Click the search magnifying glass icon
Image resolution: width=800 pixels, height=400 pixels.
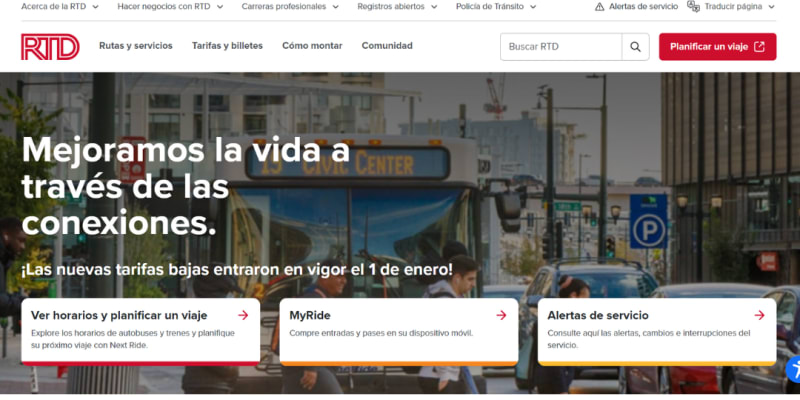(x=635, y=47)
